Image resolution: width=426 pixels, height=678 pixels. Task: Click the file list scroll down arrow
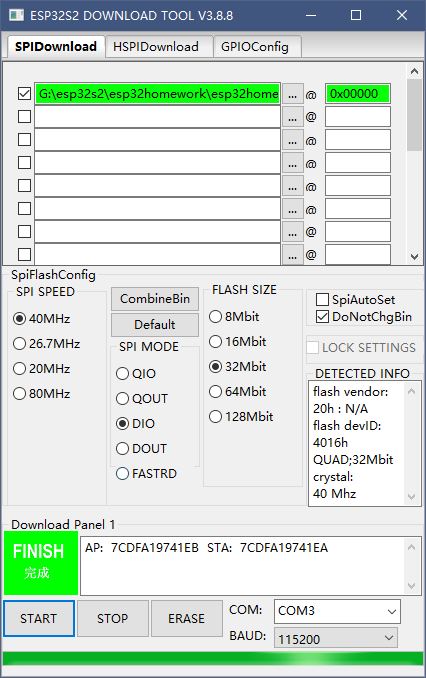pyautogui.click(x=414, y=256)
